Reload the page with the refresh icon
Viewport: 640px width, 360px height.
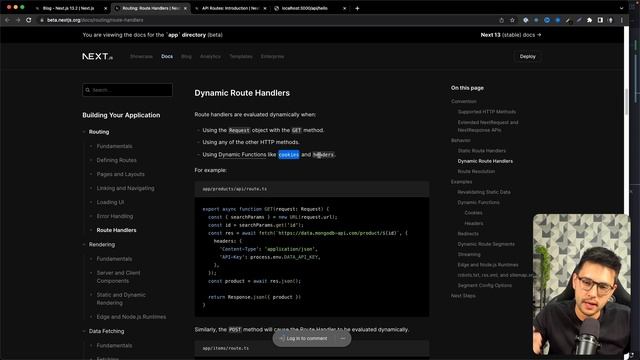[x=29, y=20]
